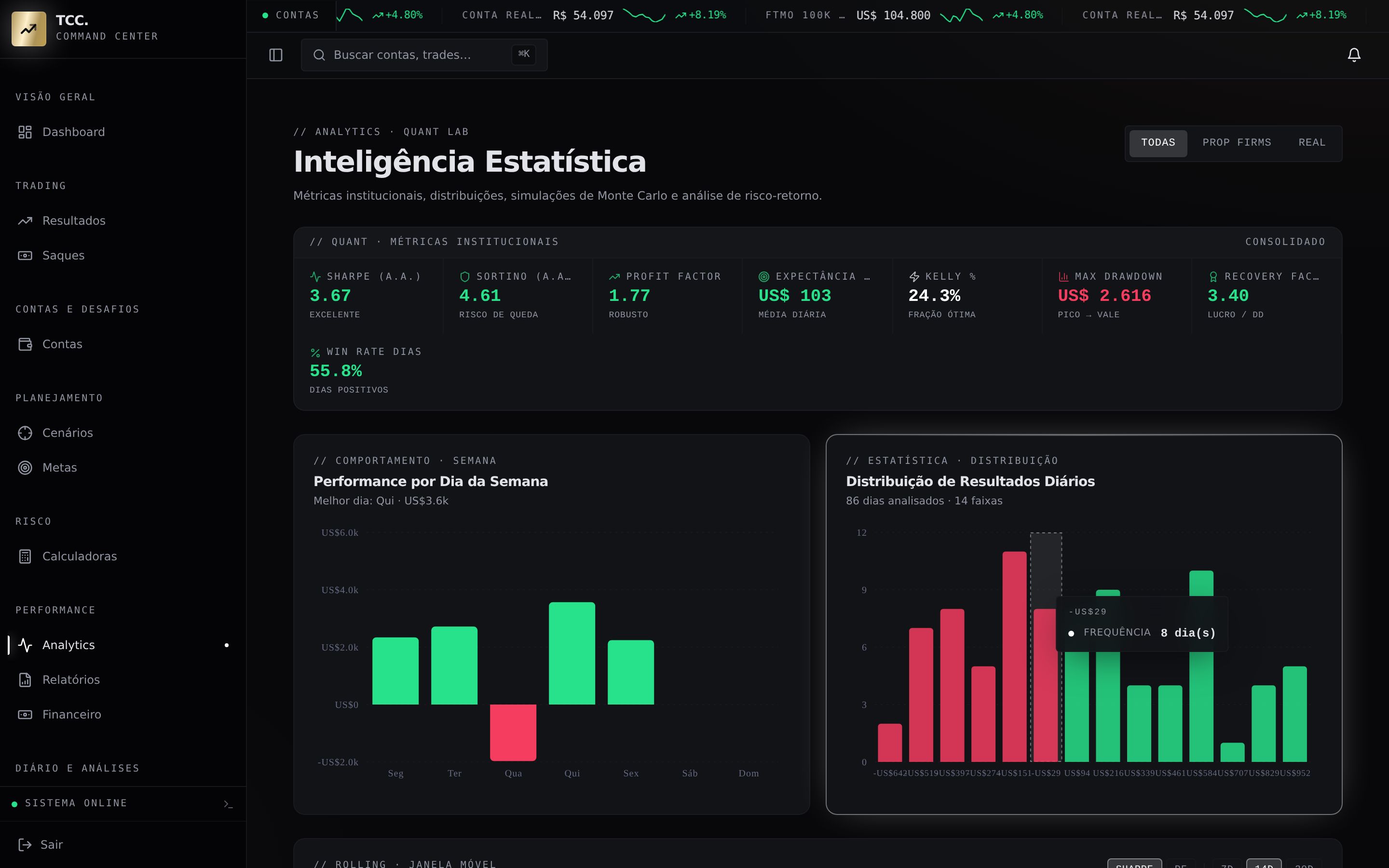The width and height of the screenshot is (1389, 868).
Task: Click the US$584 histogram bar
Action: (1201, 666)
